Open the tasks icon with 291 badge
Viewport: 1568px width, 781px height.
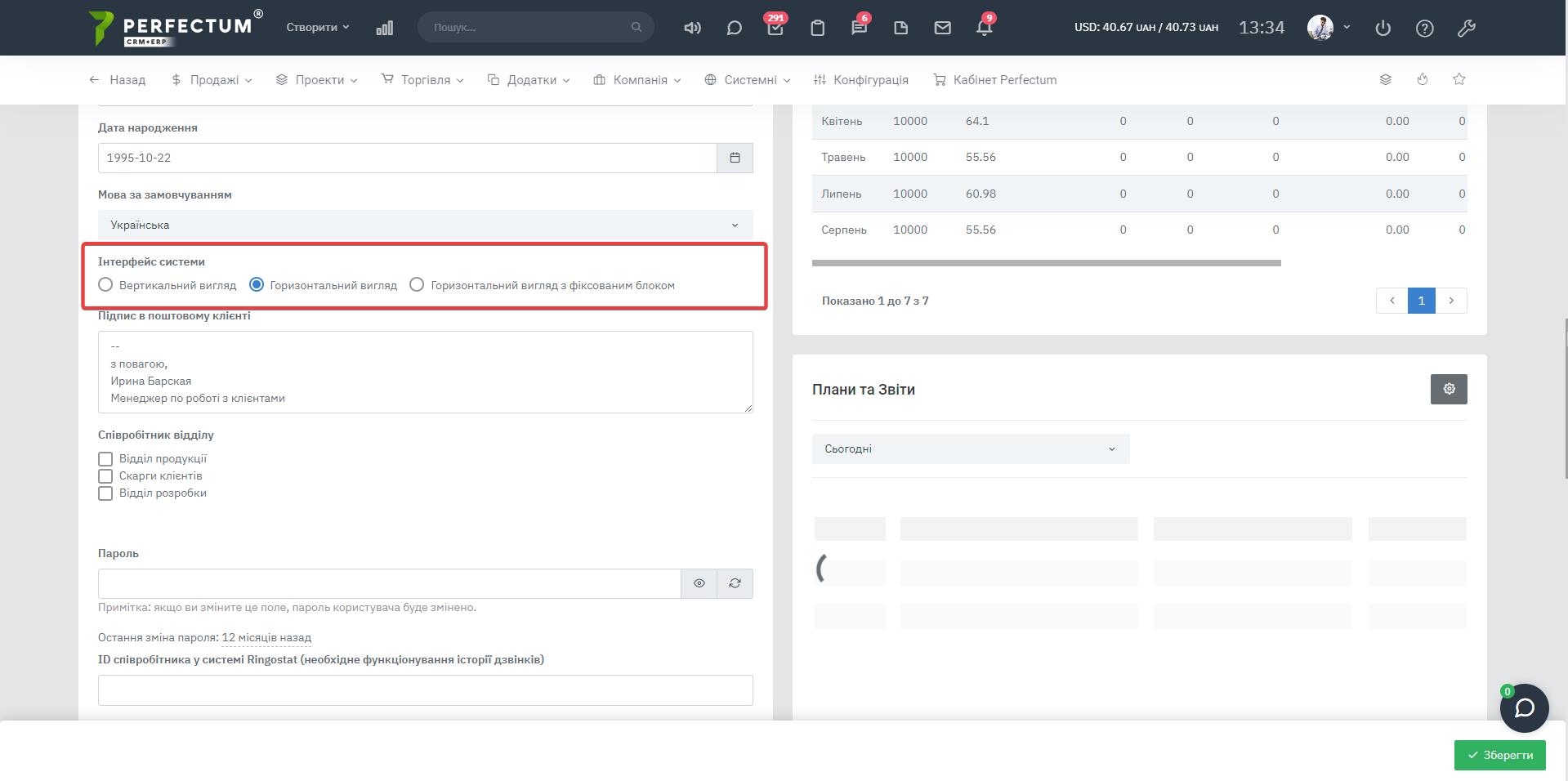coord(775,28)
